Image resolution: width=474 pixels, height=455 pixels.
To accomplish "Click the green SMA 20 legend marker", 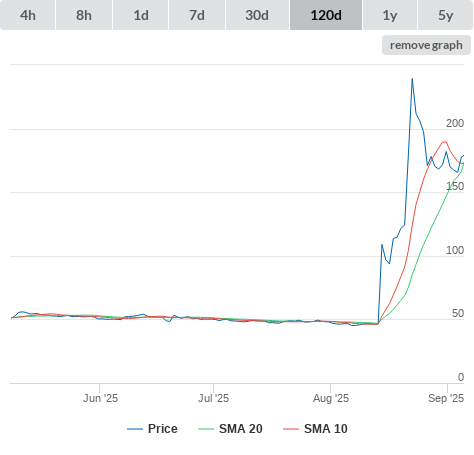I will point(206,429).
